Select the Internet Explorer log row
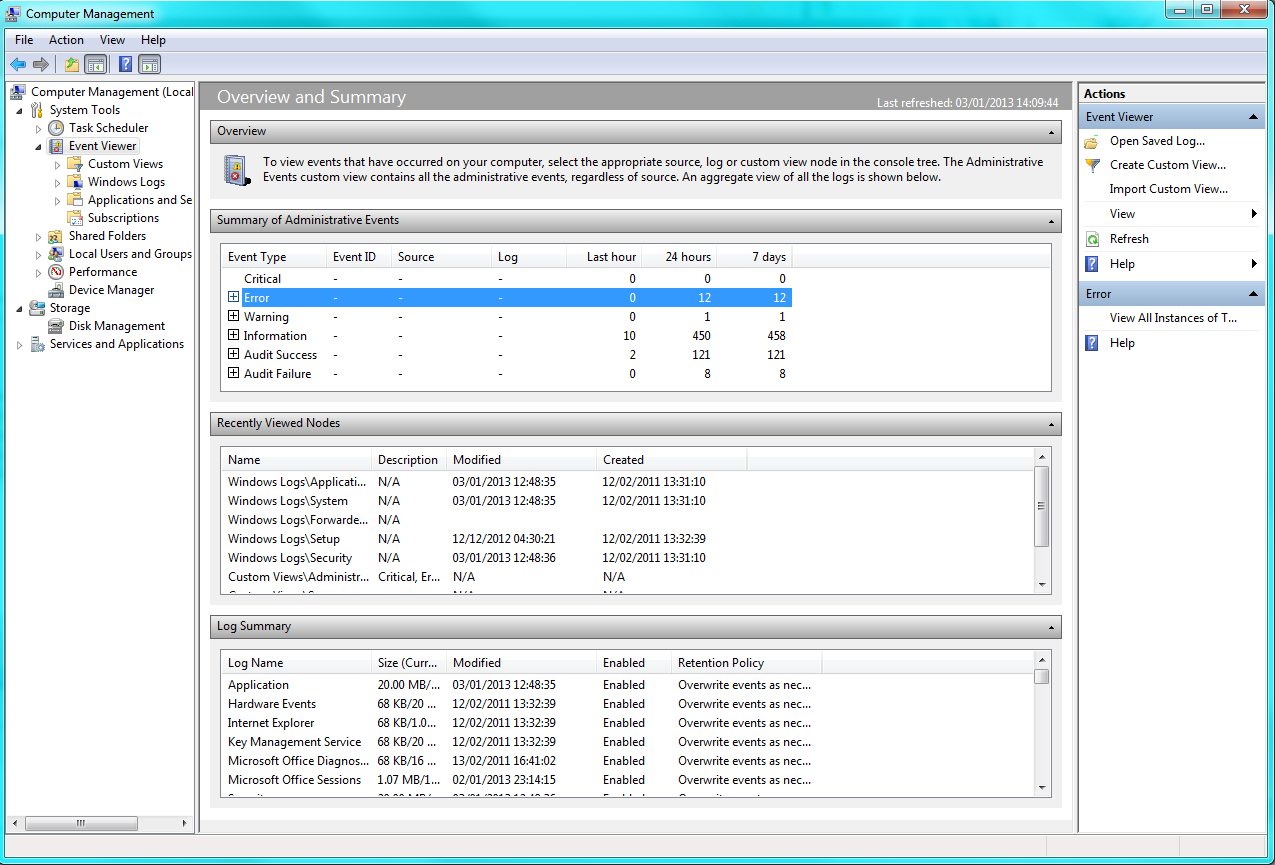 [628, 723]
